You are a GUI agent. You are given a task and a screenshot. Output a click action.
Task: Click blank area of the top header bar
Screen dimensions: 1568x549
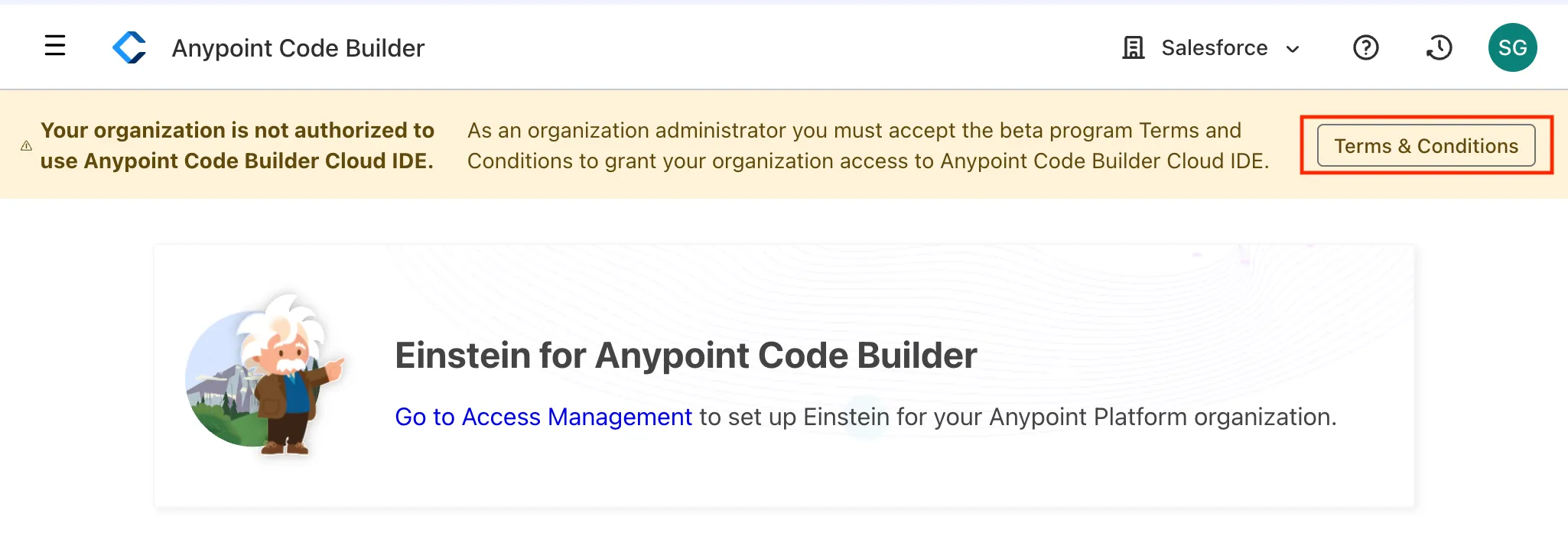coord(765,47)
